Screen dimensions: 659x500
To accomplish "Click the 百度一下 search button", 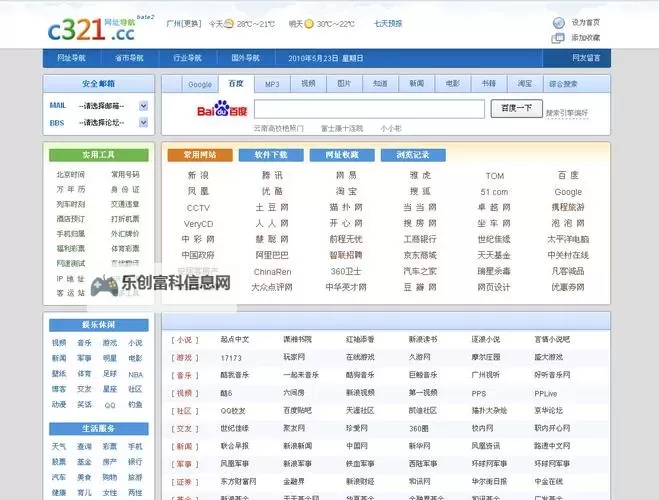I will 517,108.
